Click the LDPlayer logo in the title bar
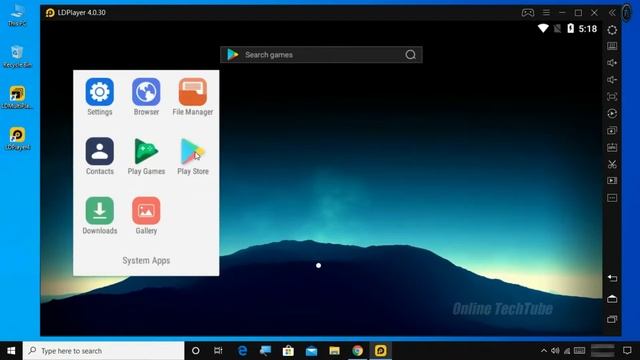640x360 pixels. coord(50,13)
